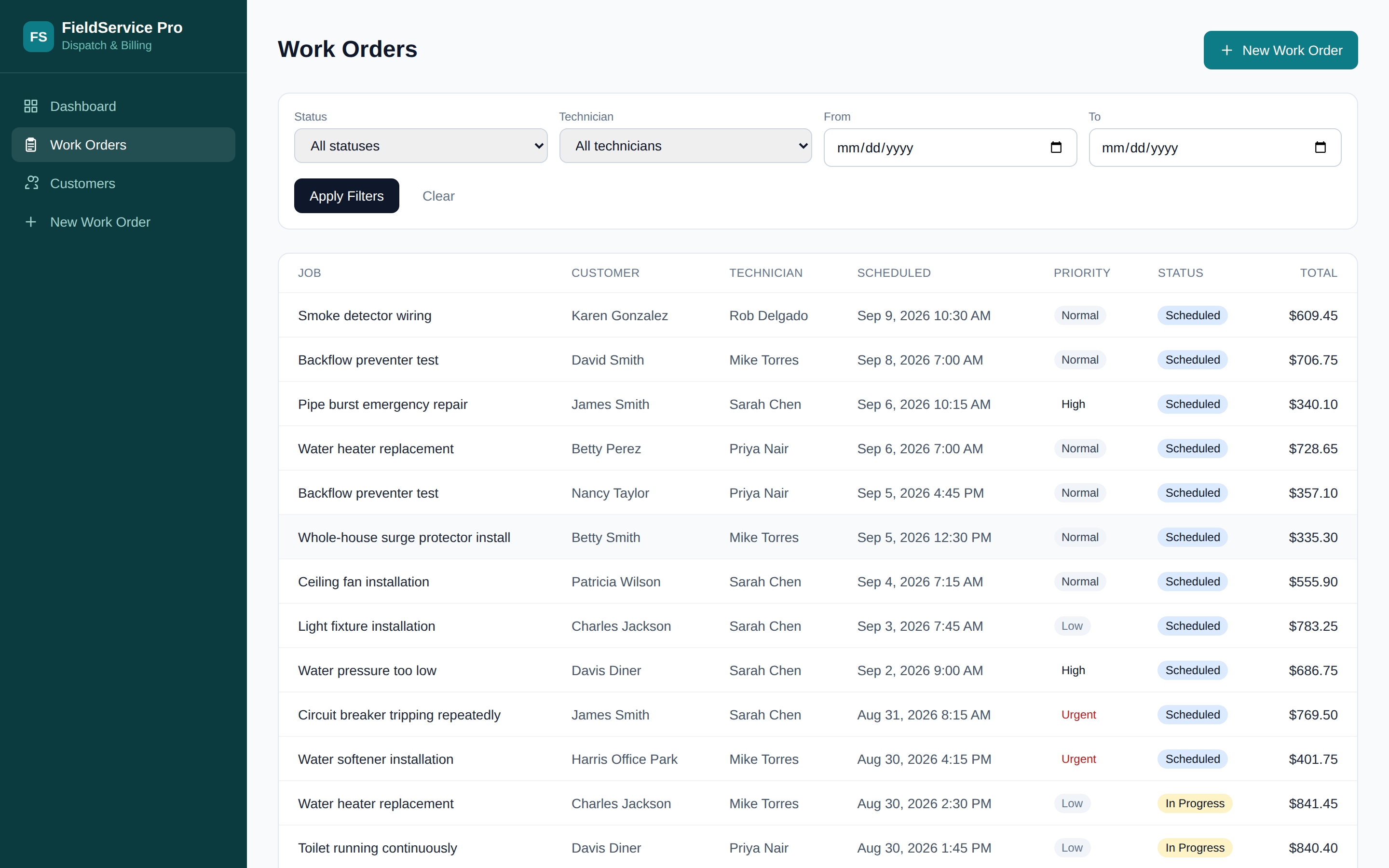
Task: Select the Pipe burst emergency repair row
Action: [x=817, y=404]
